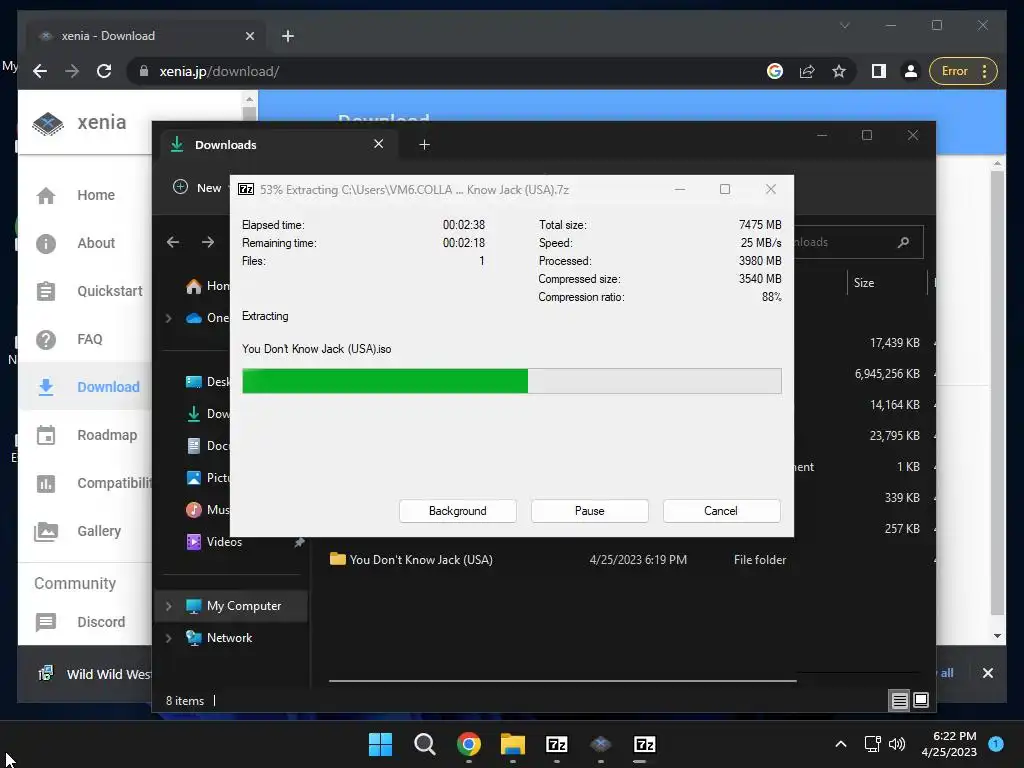The width and height of the screenshot is (1024, 768).
Task: Click New button in Explorer toolbar
Action: pyautogui.click(x=198, y=188)
